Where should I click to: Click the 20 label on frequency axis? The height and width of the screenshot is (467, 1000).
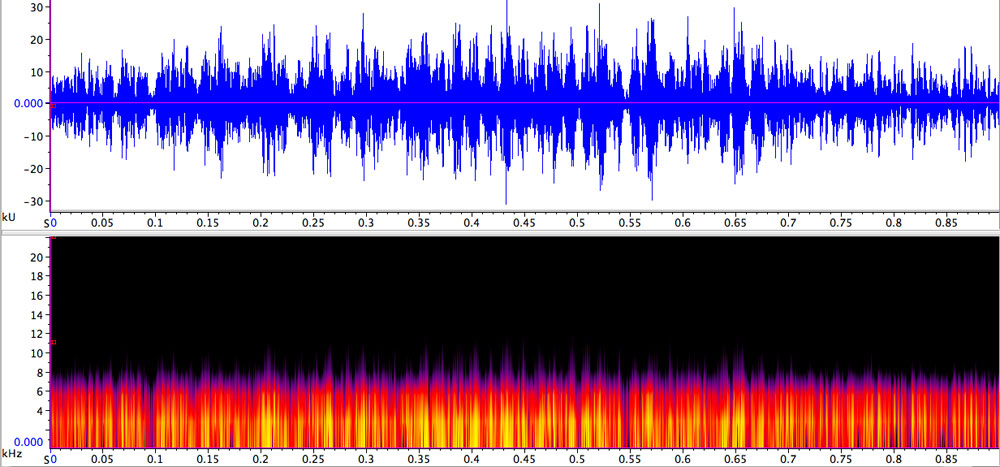[x=37, y=257]
